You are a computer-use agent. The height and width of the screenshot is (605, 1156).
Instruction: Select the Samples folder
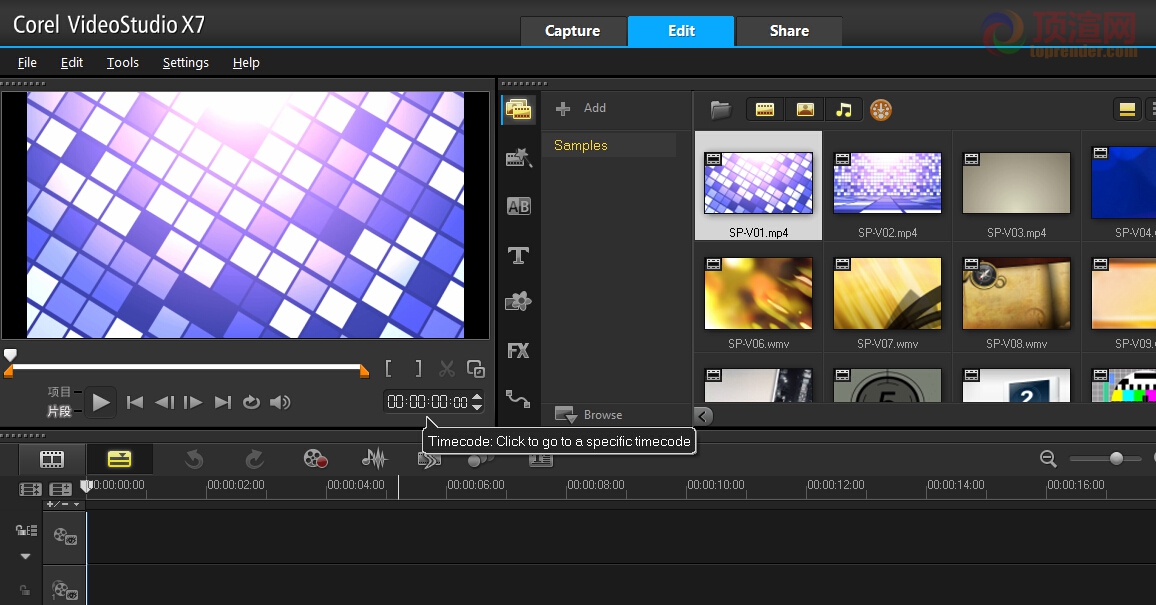tap(609, 145)
